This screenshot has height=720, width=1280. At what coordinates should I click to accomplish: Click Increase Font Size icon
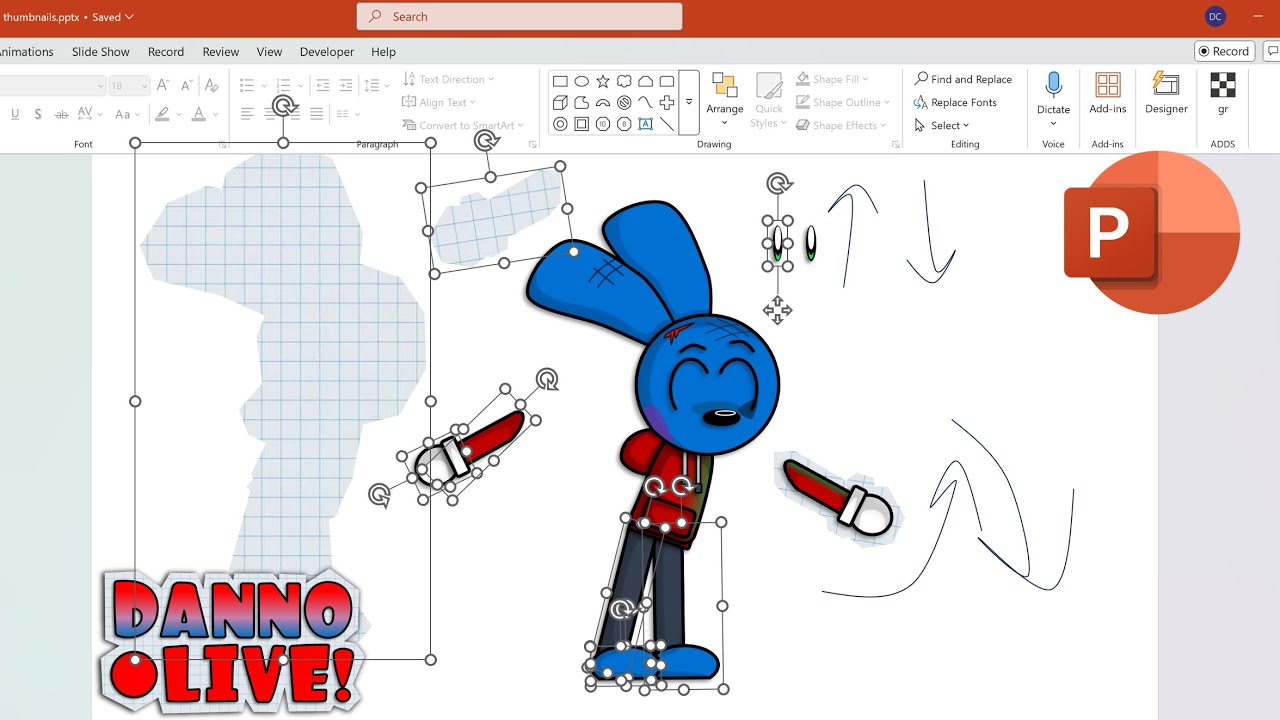click(163, 86)
